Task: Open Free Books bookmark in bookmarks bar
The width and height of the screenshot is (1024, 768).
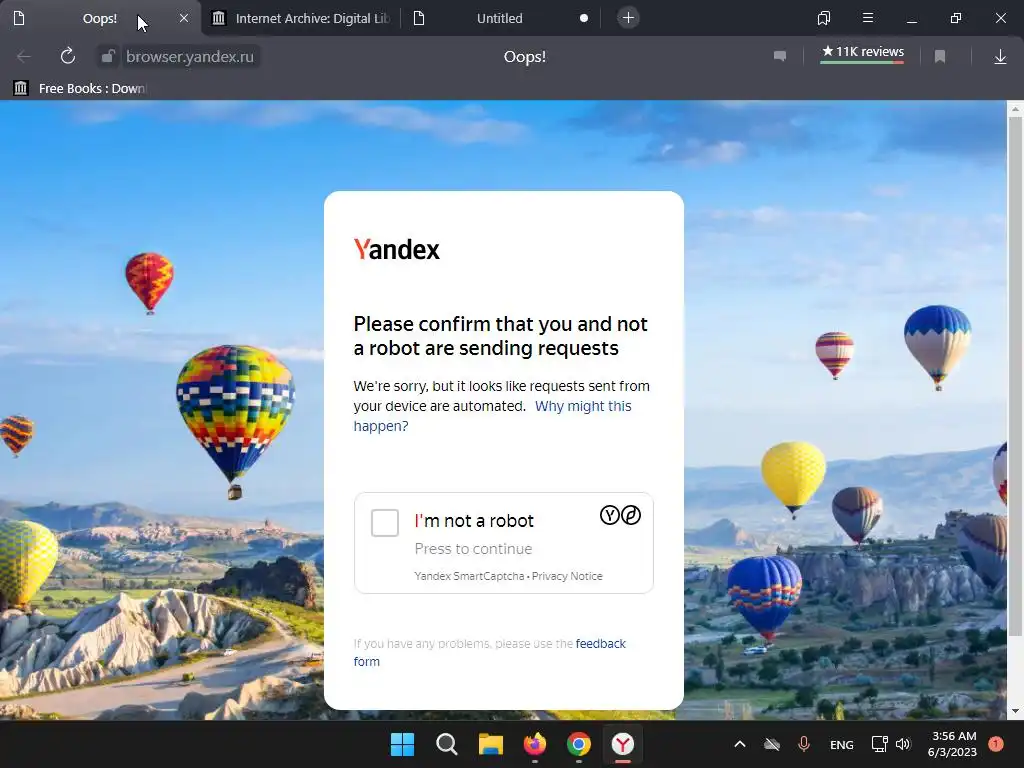Action: pyautogui.click(x=81, y=88)
